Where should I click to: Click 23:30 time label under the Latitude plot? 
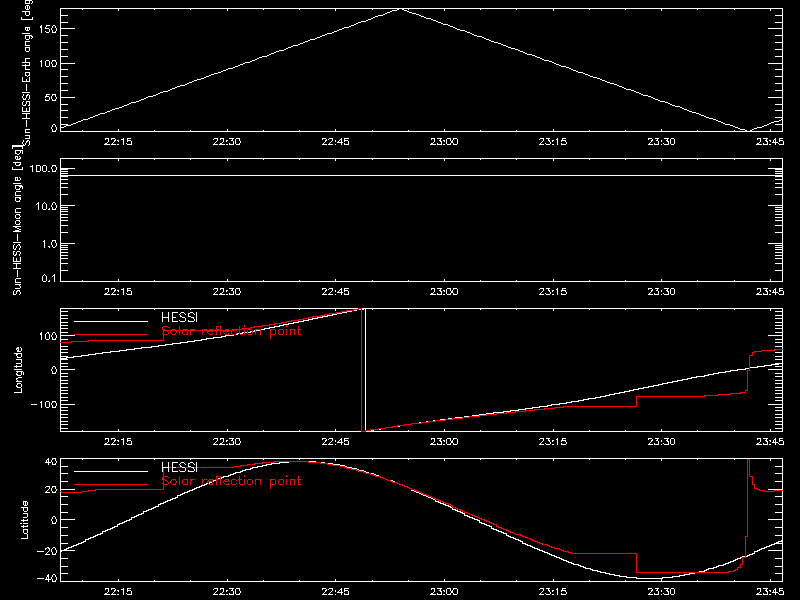661,592
